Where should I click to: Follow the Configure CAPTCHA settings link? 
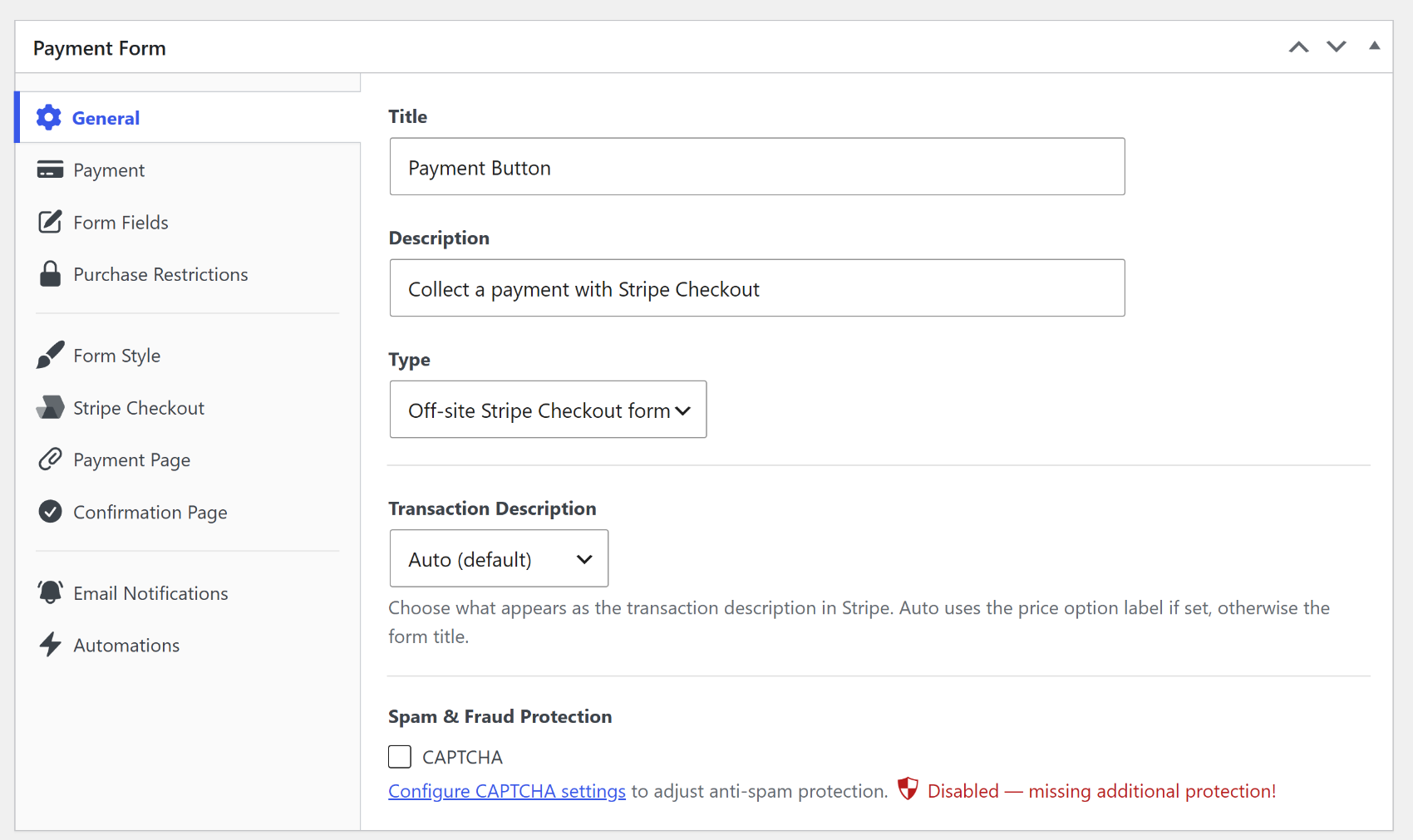pyautogui.click(x=507, y=791)
